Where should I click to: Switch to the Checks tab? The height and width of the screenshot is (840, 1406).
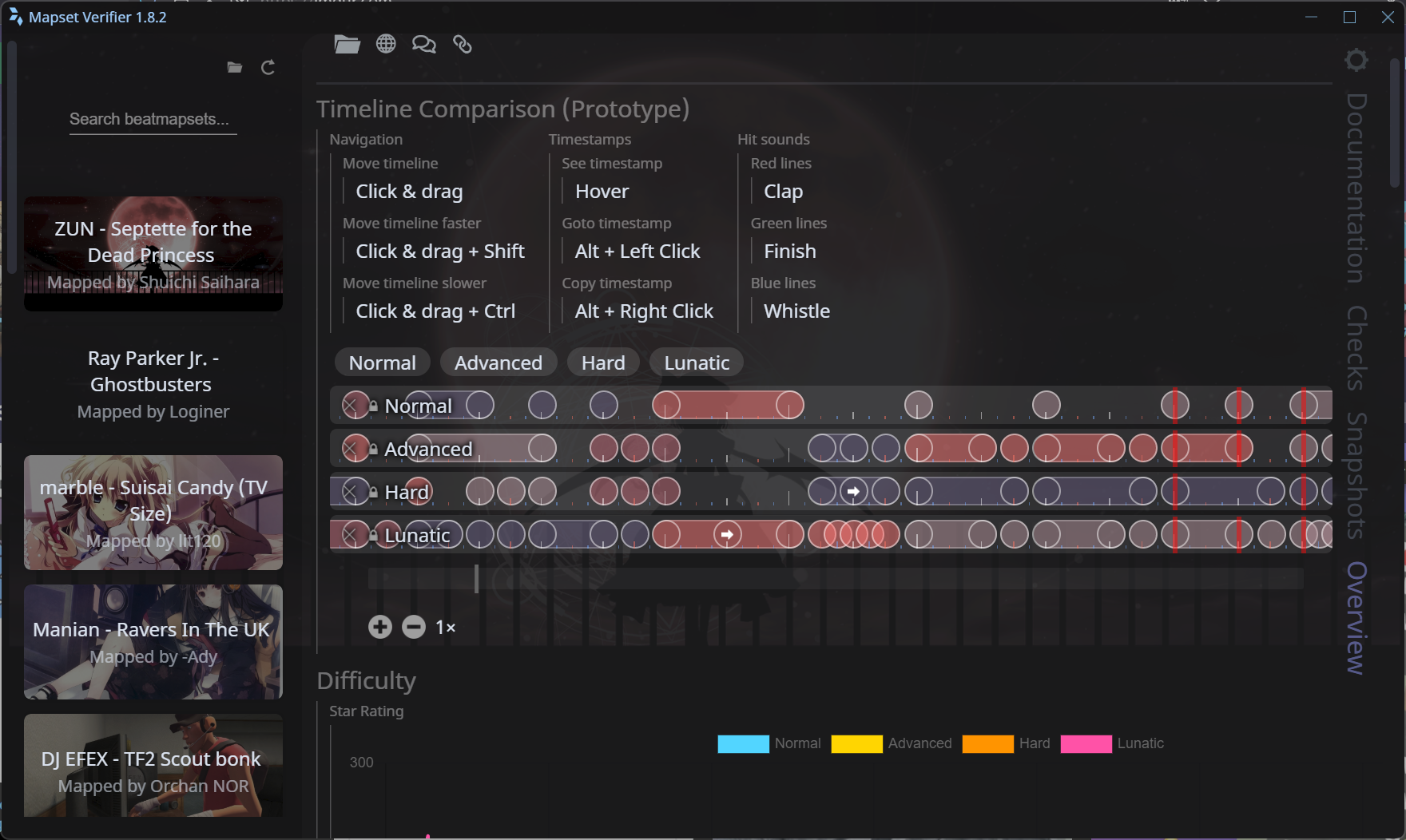[1356, 347]
